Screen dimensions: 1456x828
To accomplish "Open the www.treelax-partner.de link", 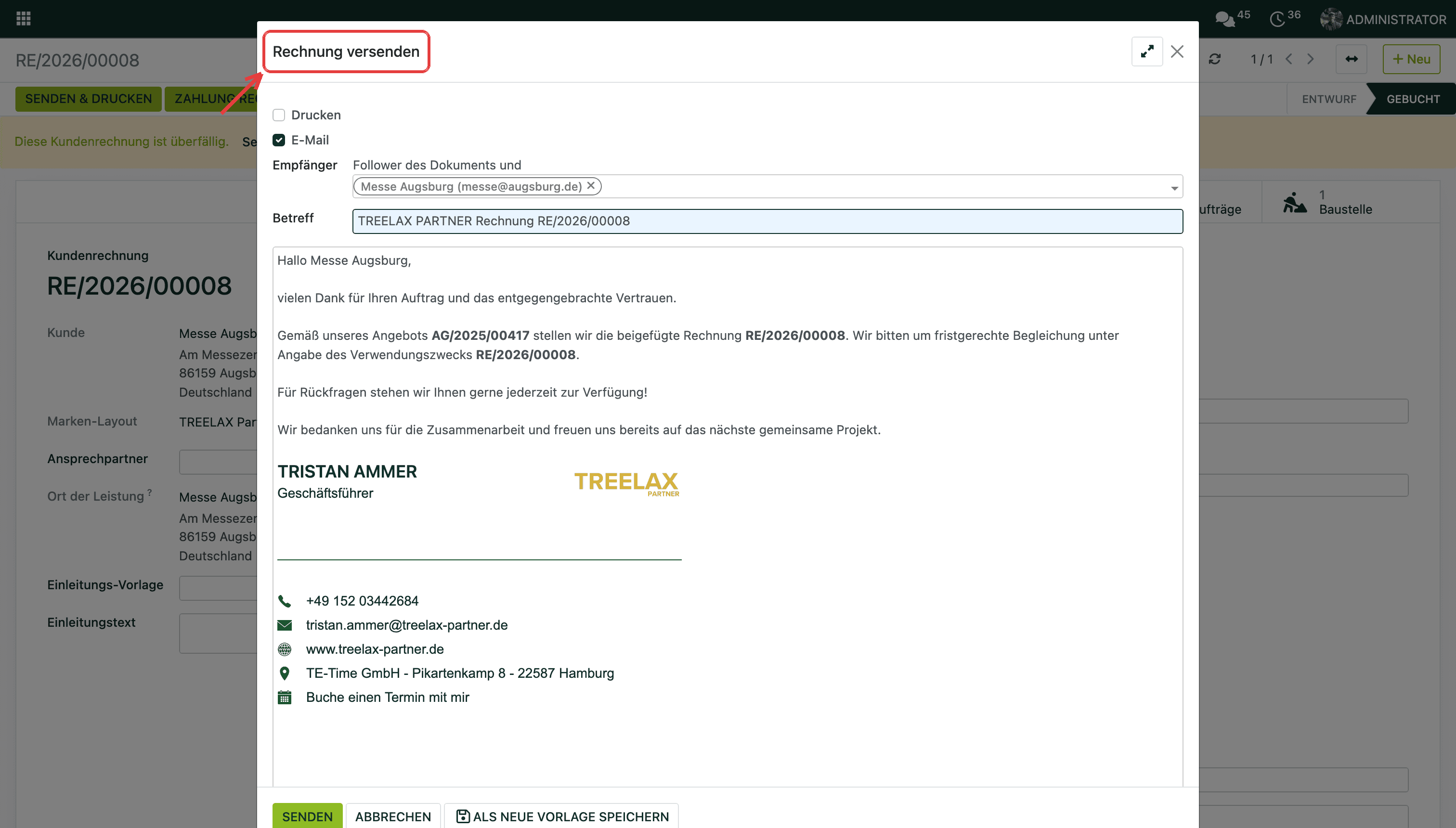I will (375, 649).
